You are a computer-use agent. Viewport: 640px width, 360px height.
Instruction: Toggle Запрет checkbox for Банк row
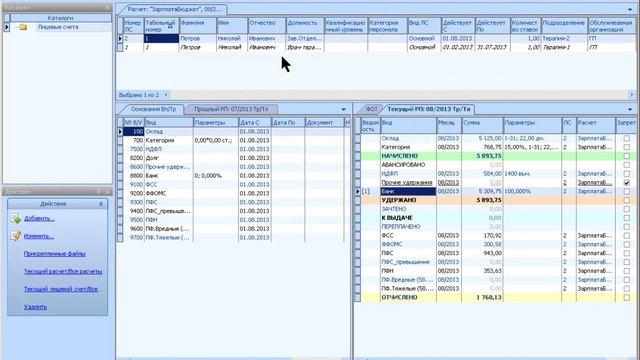tap(626, 191)
